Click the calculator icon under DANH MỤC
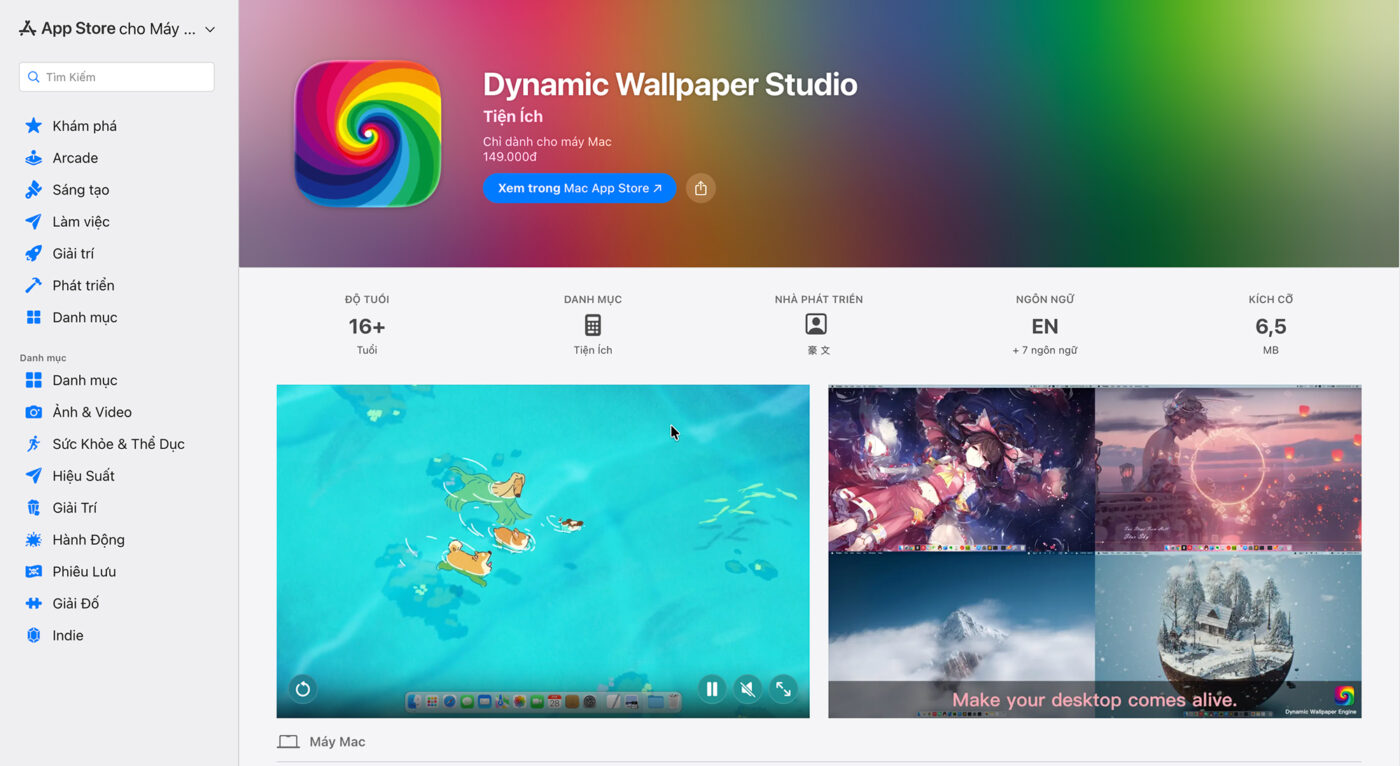The width and height of the screenshot is (1400, 766). (593, 325)
